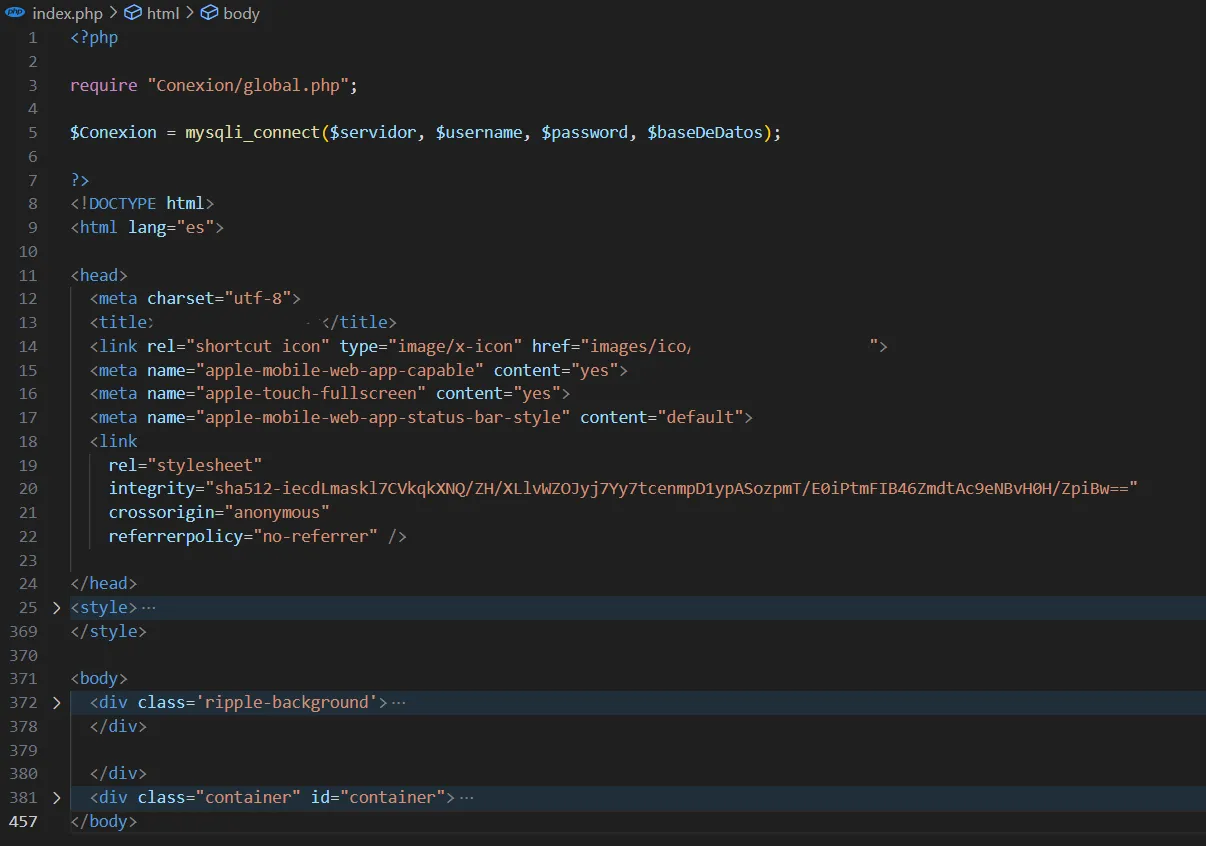Click the closing </style> tag
The height and width of the screenshot is (846, 1206).
[x=108, y=631]
